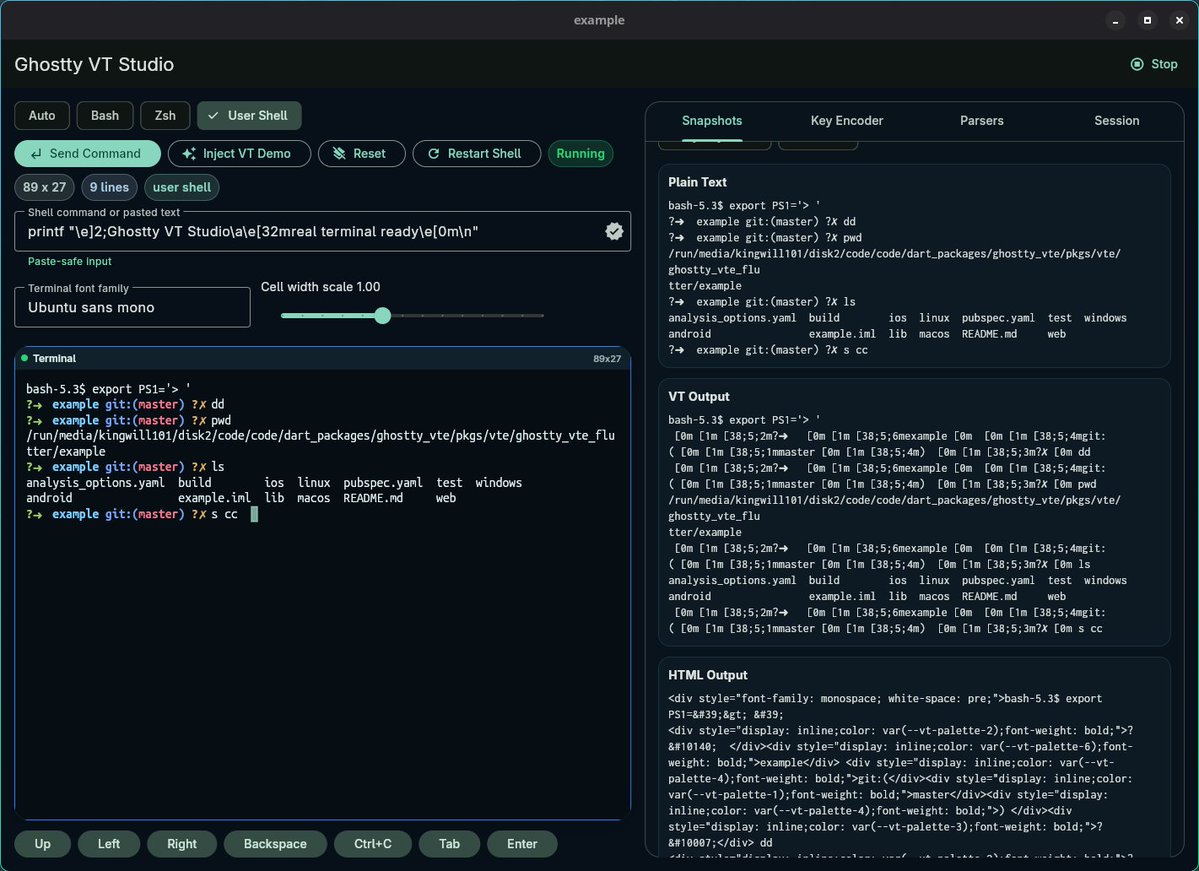The width and height of the screenshot is (1199, 871).
Task: Click the Ghostty VT Studio title
Action: point(94,64)
